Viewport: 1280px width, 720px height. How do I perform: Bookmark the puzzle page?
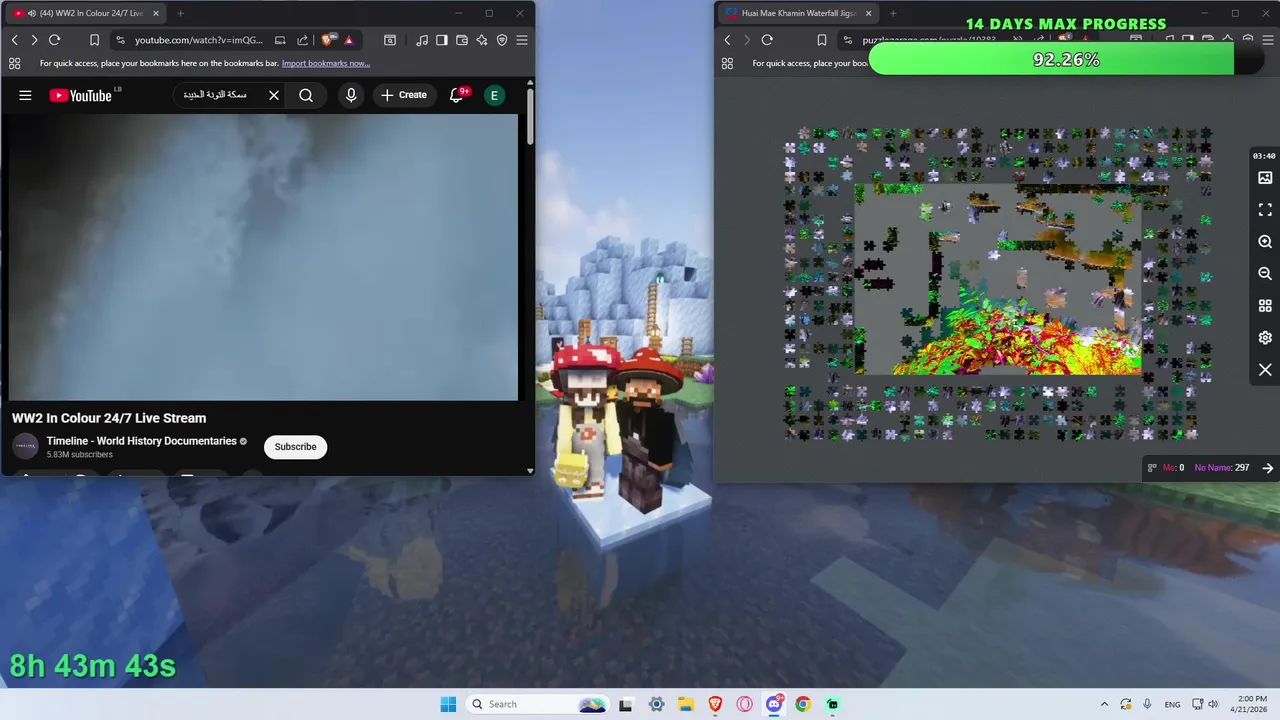tap(821, 40)
